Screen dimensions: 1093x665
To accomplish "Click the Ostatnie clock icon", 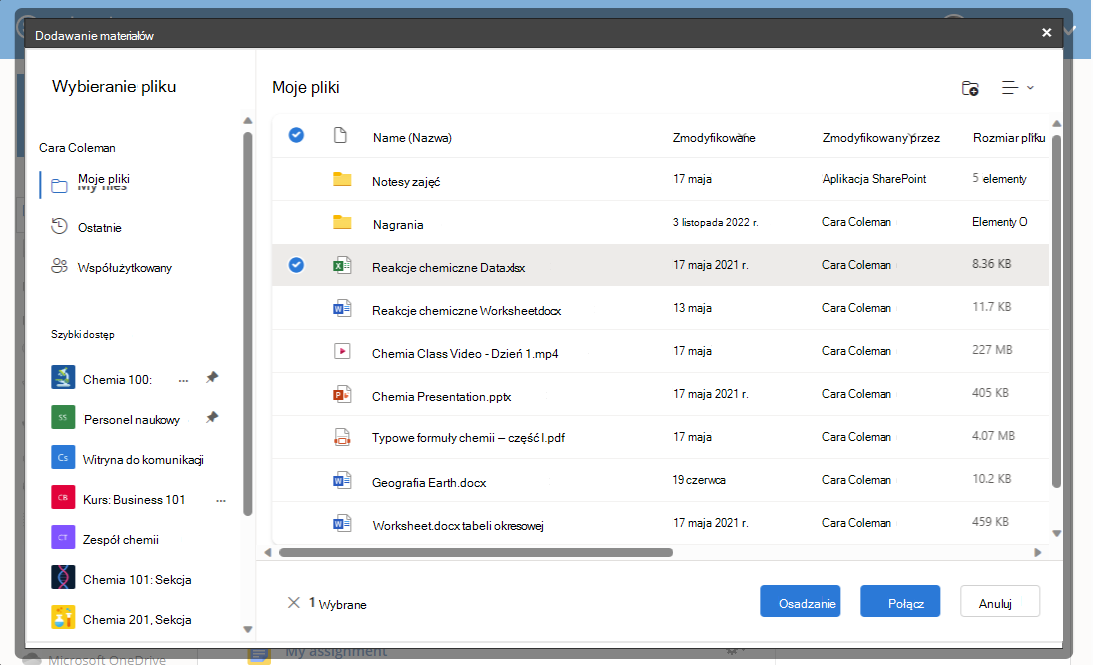I will coord(59,226).
